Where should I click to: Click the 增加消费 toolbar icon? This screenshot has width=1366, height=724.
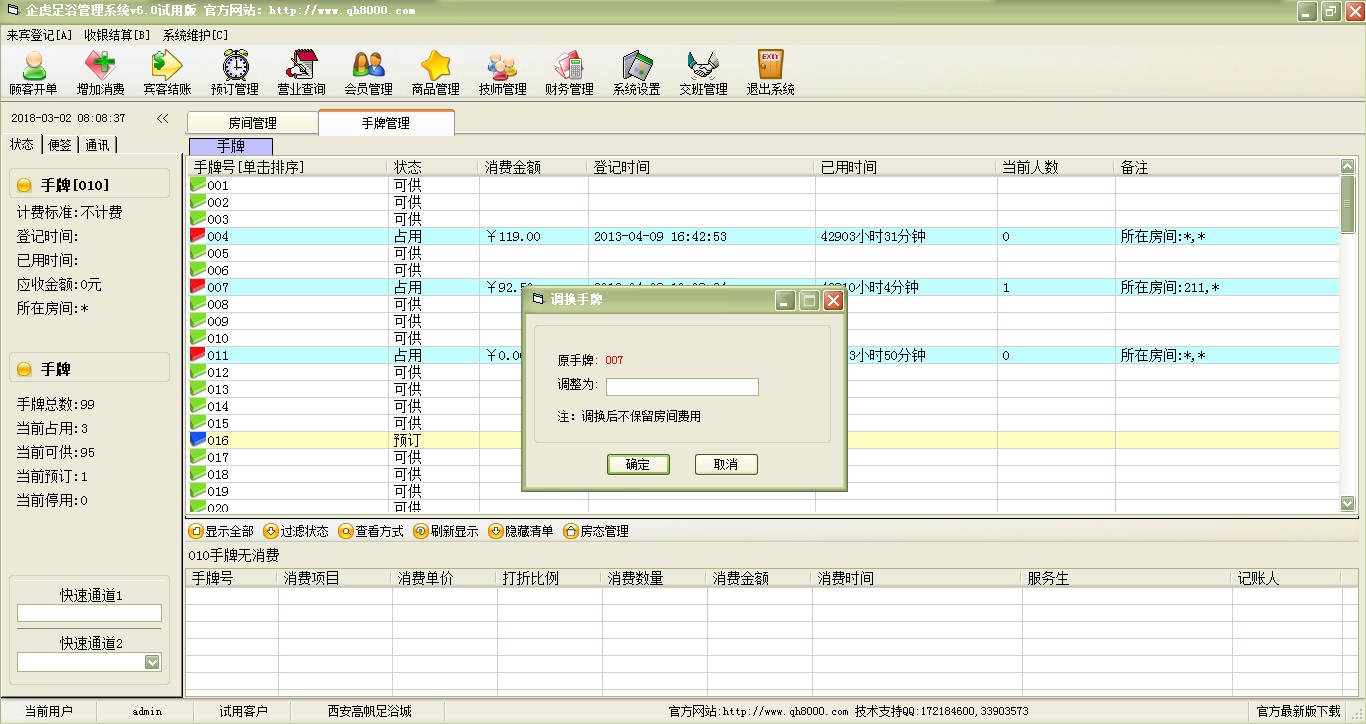[100, 73]
